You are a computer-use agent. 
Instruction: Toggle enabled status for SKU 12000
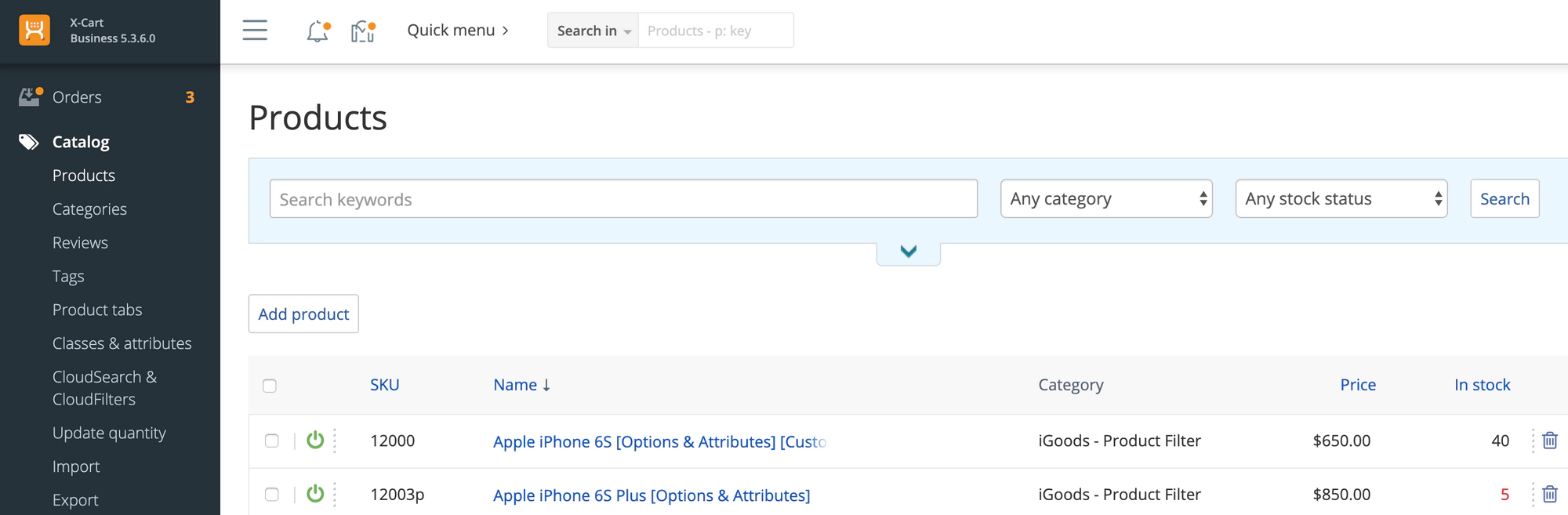[x=315, y=441]
